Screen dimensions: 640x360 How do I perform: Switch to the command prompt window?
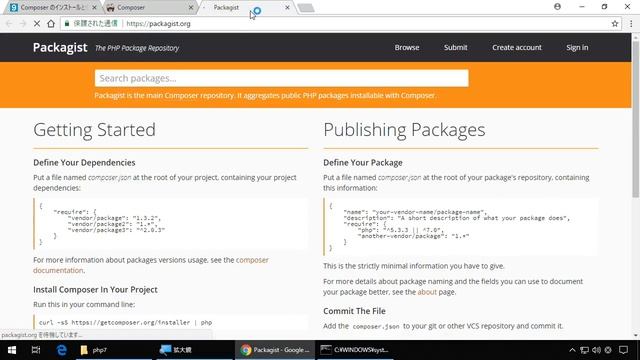coord(354,350)
